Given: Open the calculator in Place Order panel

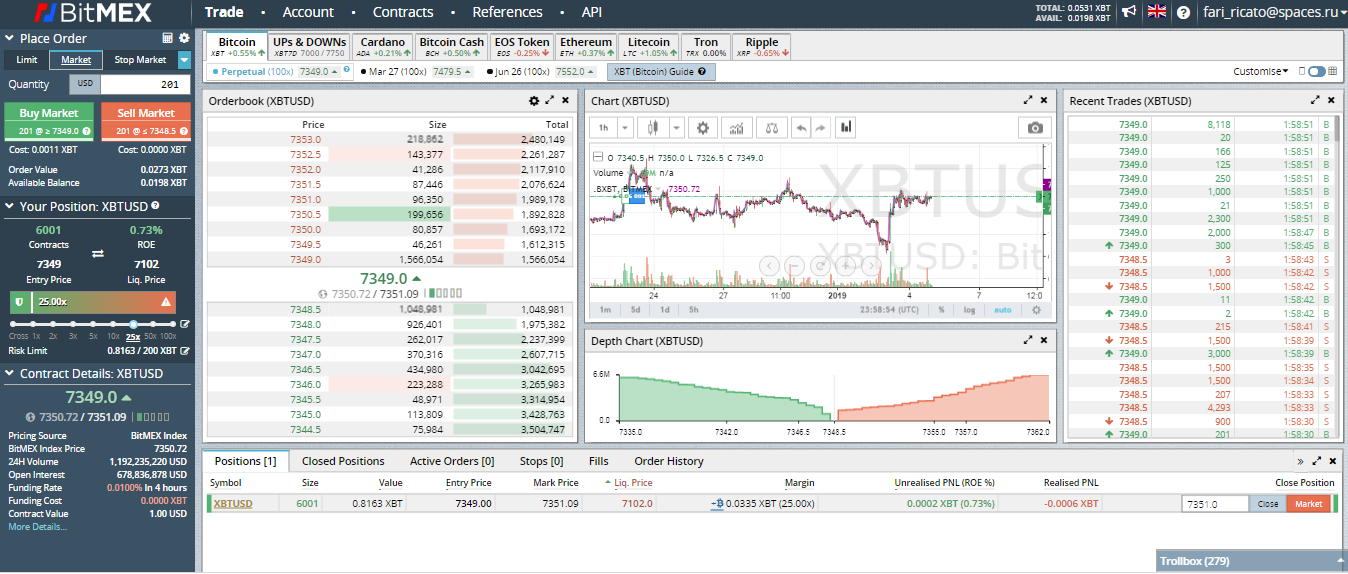Looking at the screenshot, I should (167, 38).
